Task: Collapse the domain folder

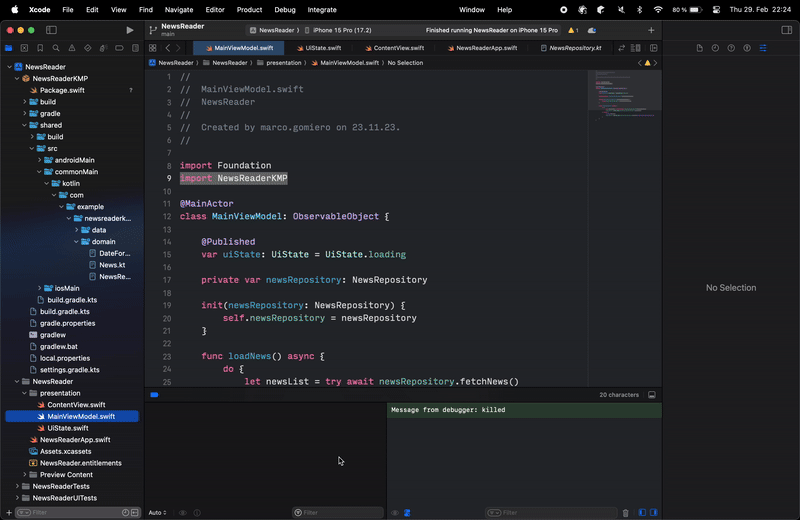Action: point(76,242)
